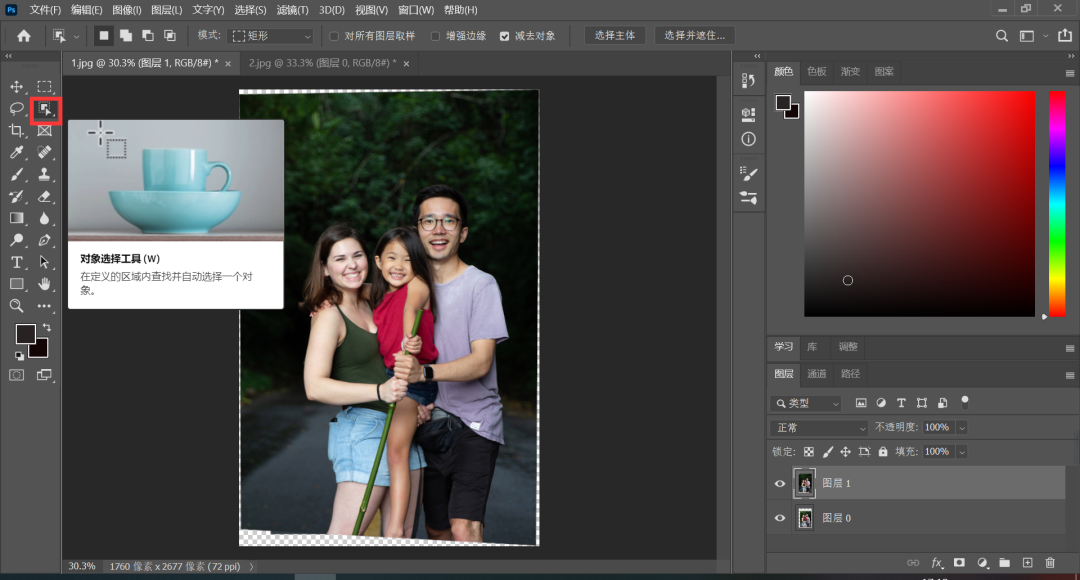Select the Crop tool
Viewport: 1080px width, 580px height.
click(x=17, y=130)
